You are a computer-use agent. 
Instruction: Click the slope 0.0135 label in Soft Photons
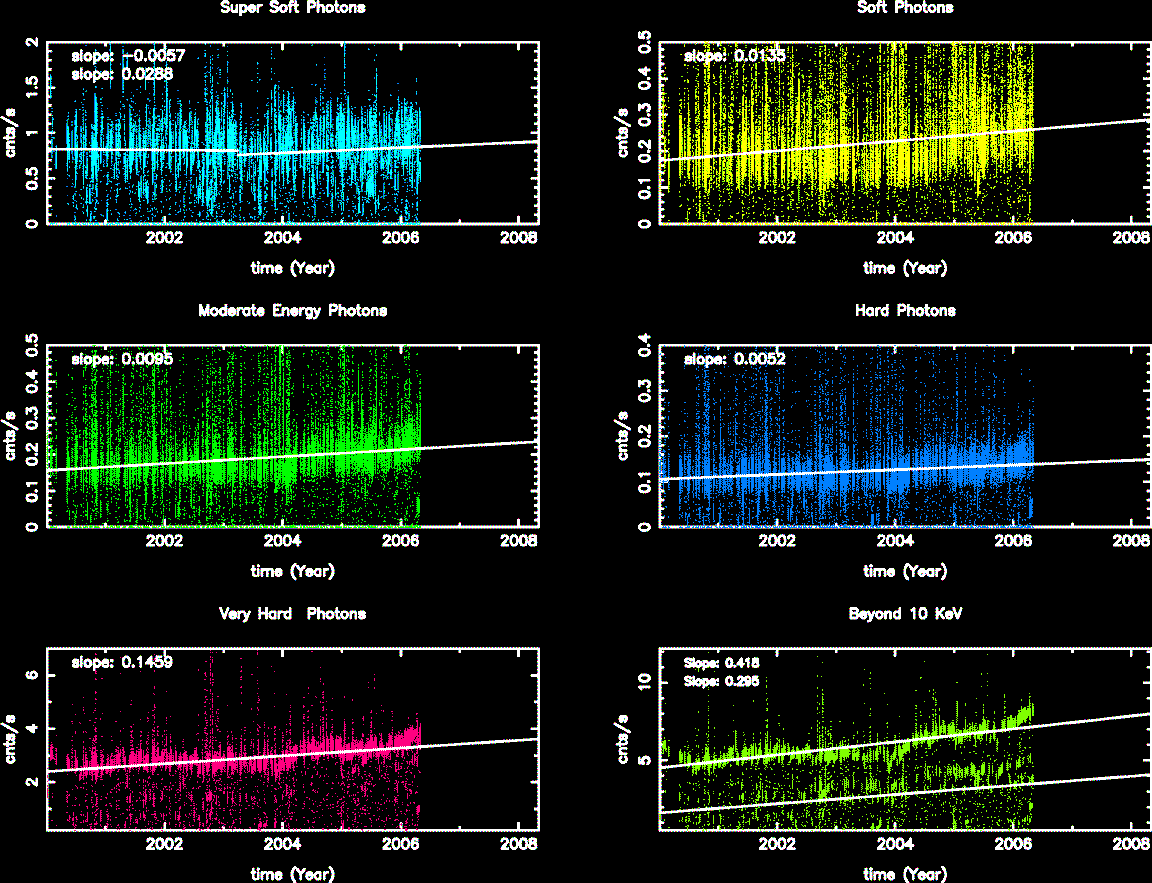click(735, 56)
